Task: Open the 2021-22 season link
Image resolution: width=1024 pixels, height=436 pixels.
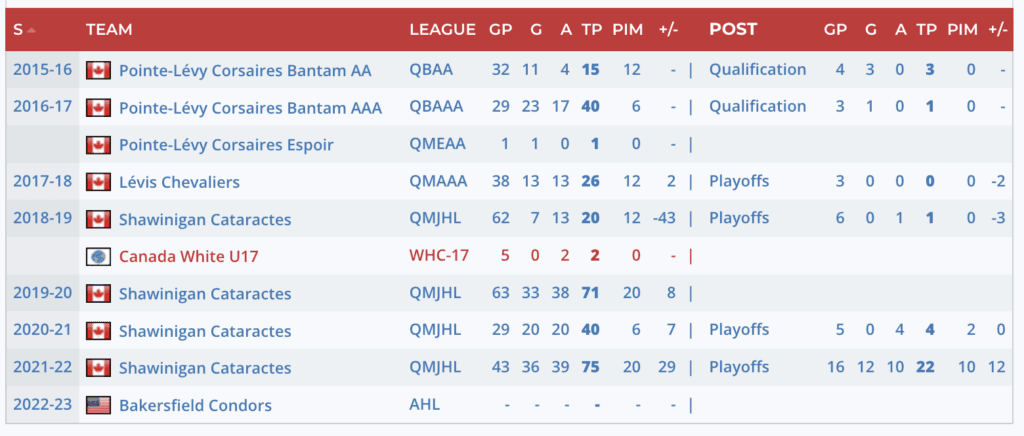Action: 42,369
